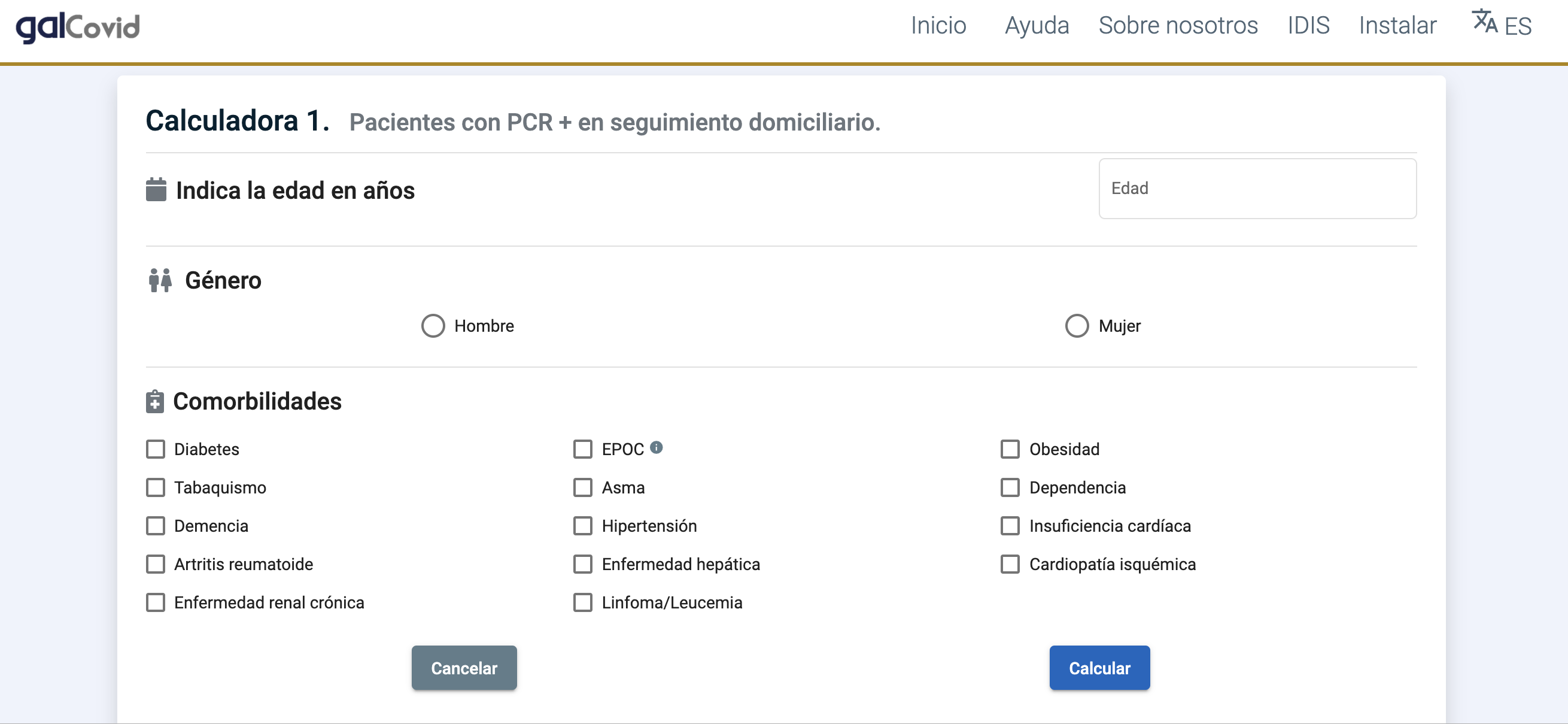
Task: Open the Ayuda menu item
Action: (x=1037, y=26)
